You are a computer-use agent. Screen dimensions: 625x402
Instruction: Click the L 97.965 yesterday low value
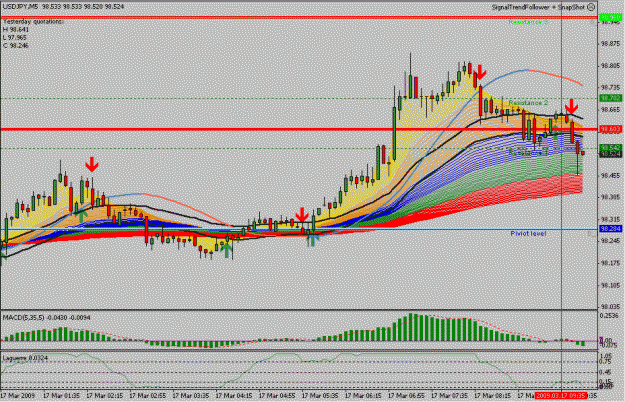[15, 37]
